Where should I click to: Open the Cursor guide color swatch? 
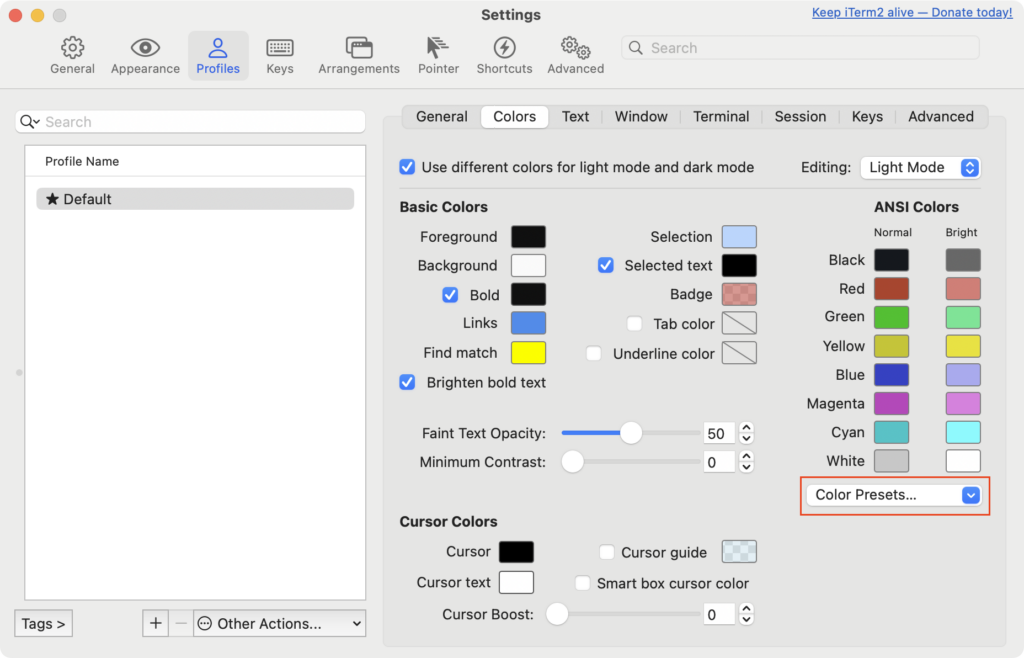[x=739, y=552]
